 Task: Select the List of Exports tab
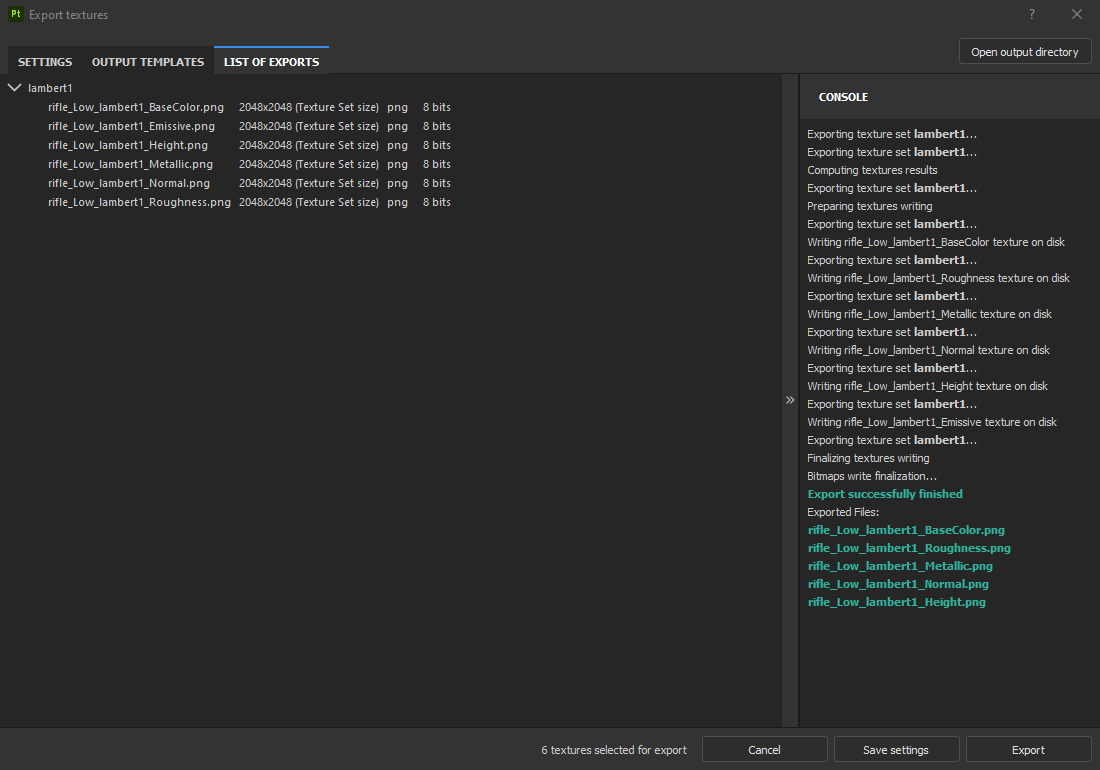(271, 62)
